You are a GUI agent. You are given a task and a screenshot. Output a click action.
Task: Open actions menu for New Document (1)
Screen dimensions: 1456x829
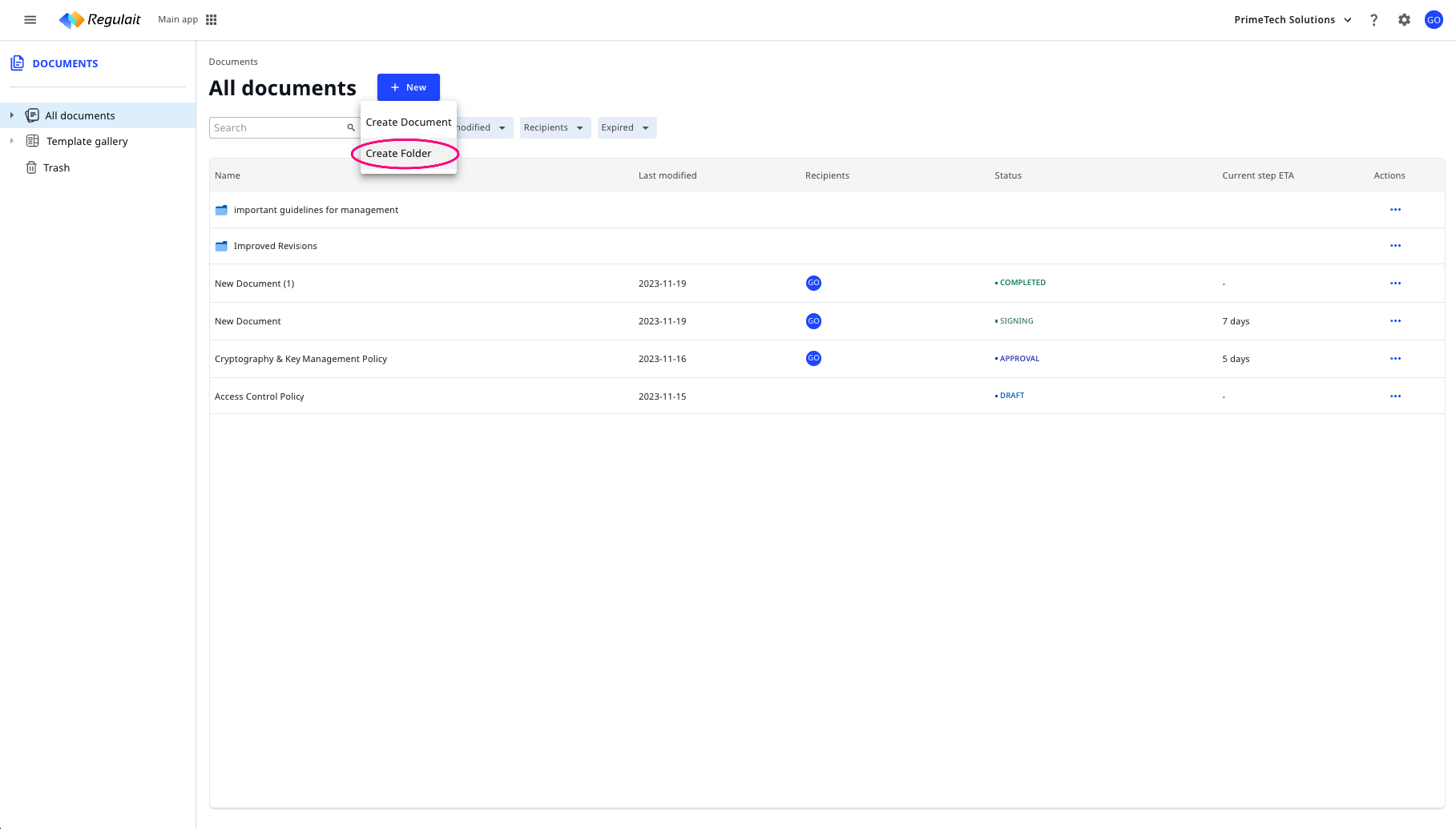click(1395, 284)
